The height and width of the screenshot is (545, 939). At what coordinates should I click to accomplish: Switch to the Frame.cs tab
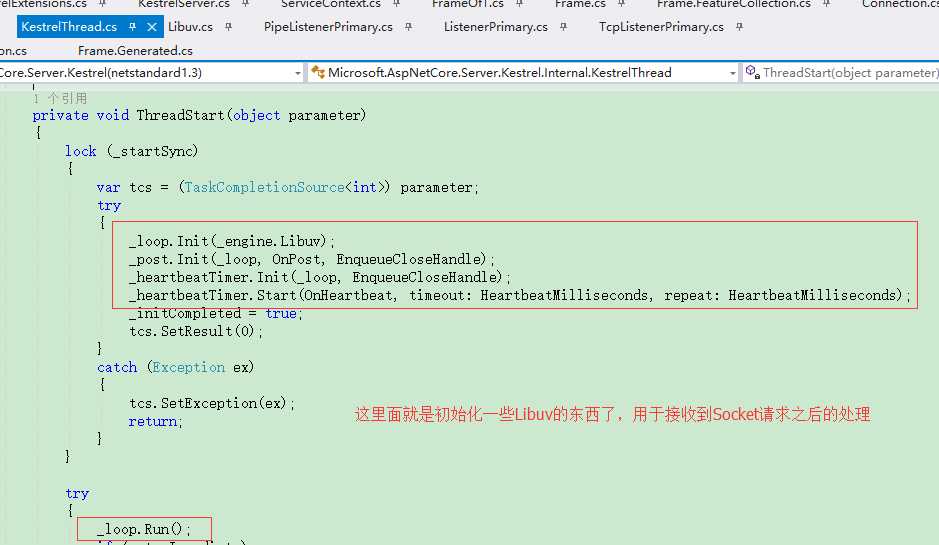point(580,4)
